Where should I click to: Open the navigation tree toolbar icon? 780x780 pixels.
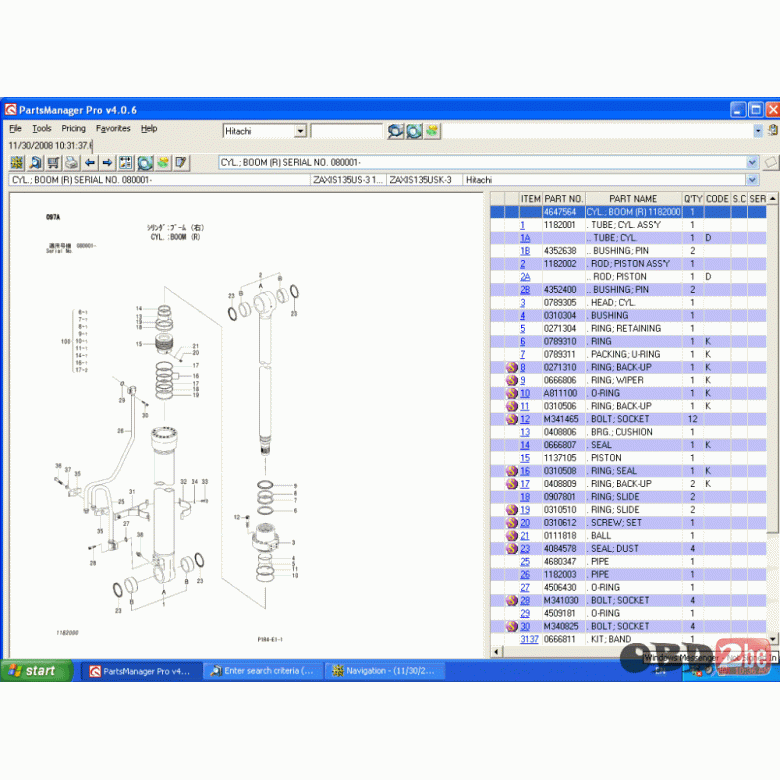(x=17, y=163)
